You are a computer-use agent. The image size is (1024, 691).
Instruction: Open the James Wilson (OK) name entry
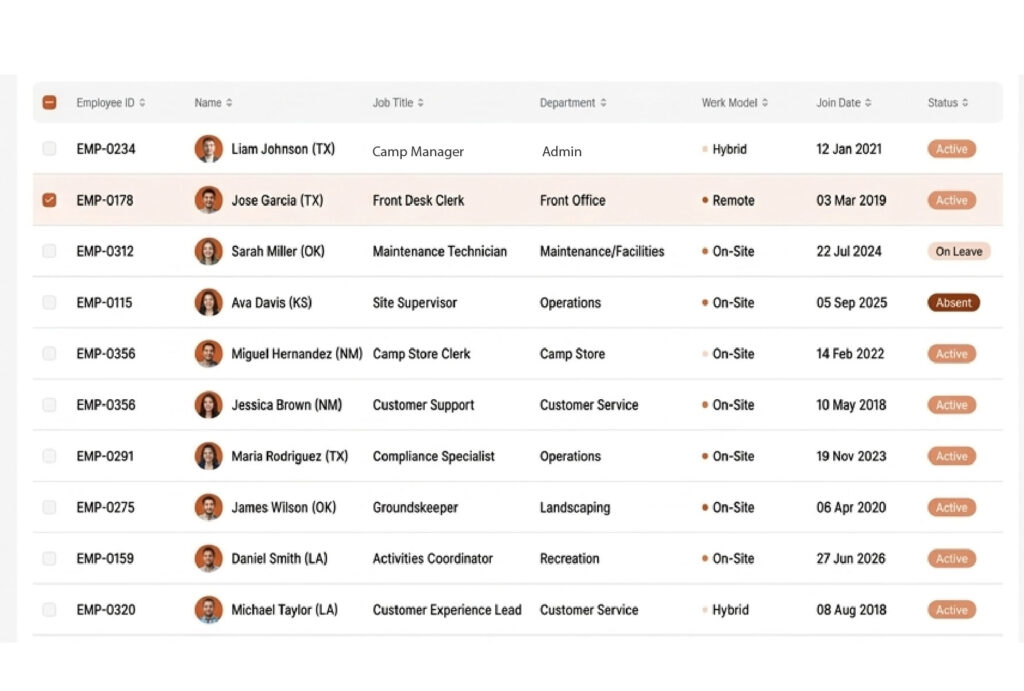(283, 508)
